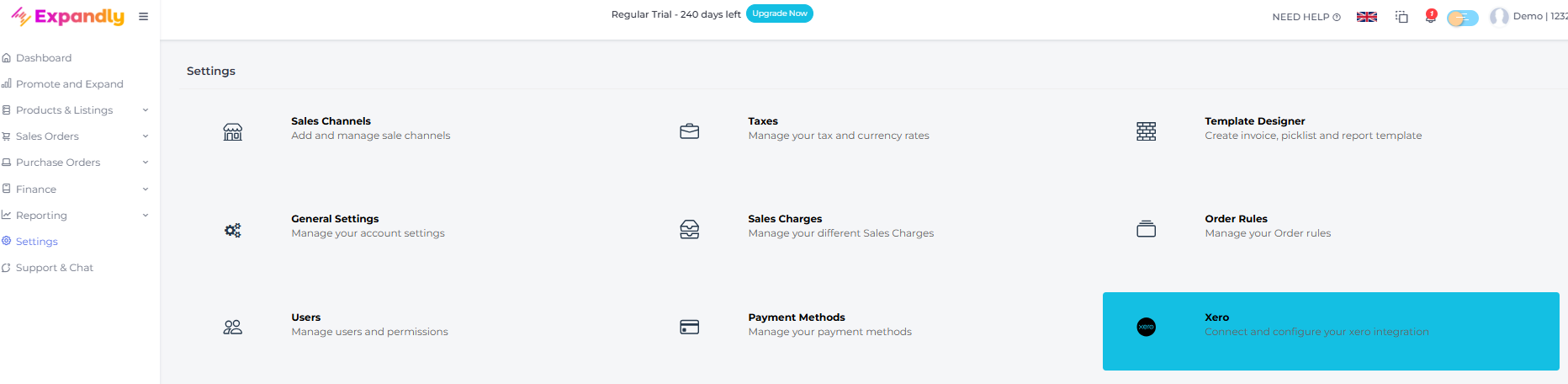Screen dimensions: 1568x384
Task: Toggle the light/dark theme switch
Action: pyautogui.click(x=1463, y=18)
